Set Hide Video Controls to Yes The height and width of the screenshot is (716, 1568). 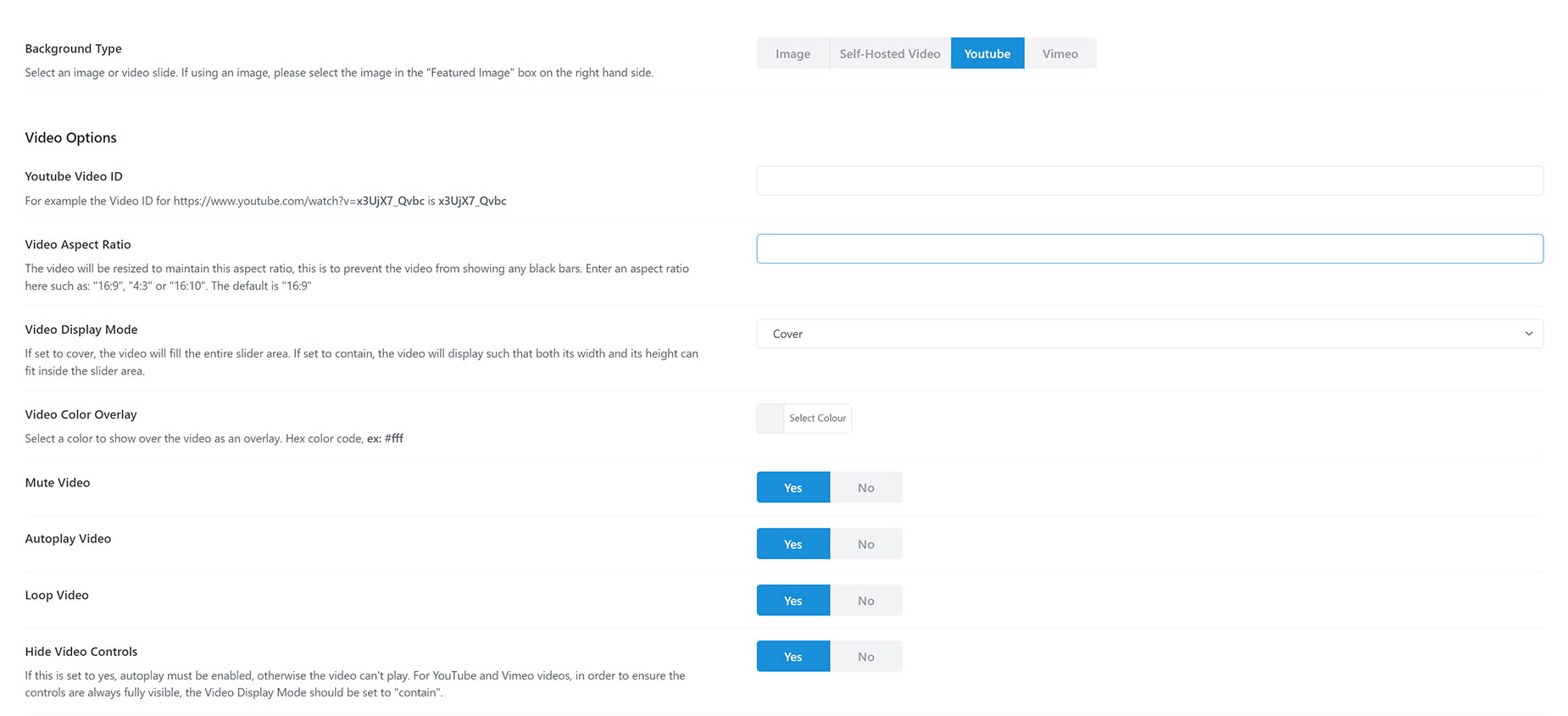tap(792, 657)
